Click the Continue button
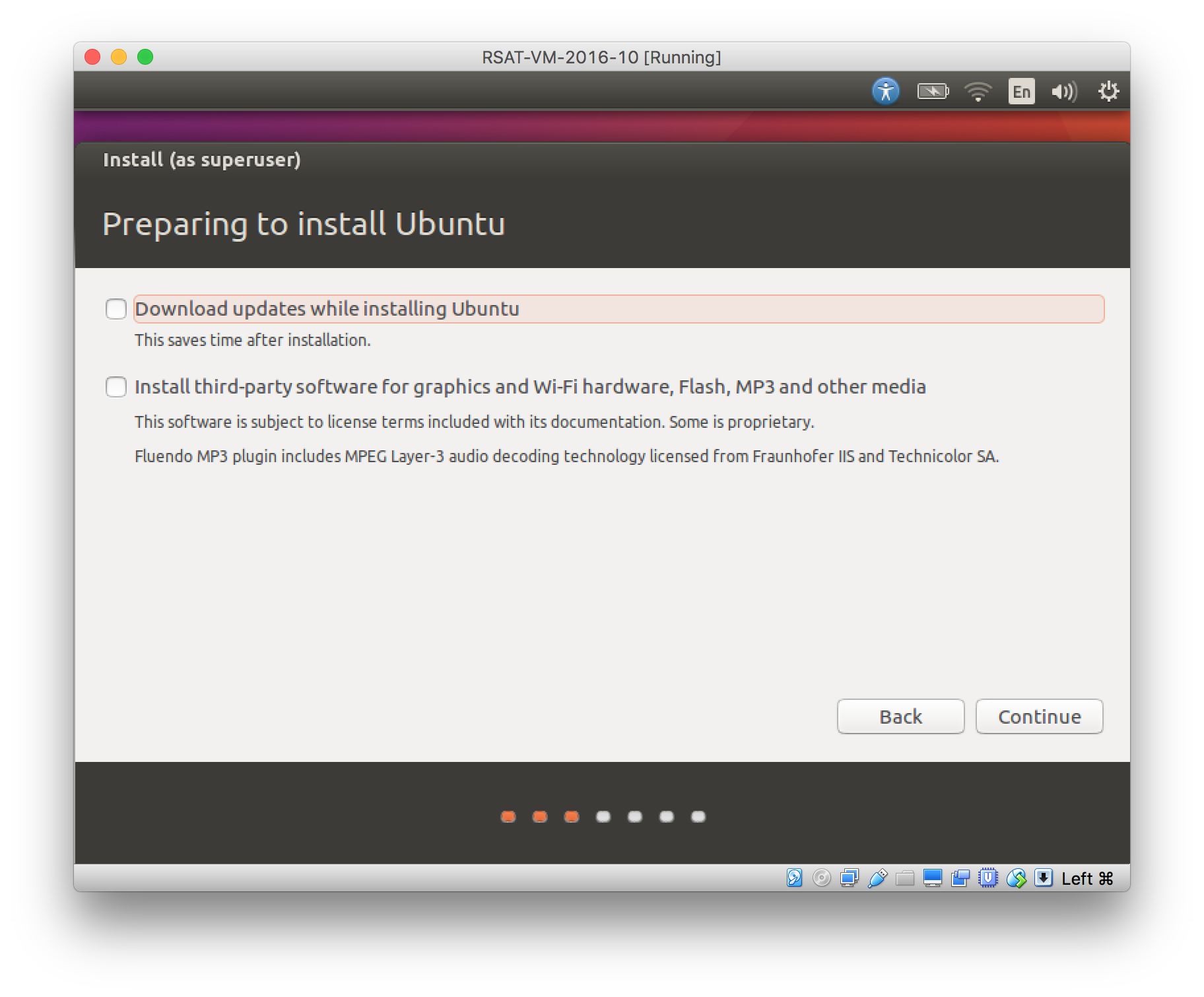1204x997 pixels. coord(1039,716)
